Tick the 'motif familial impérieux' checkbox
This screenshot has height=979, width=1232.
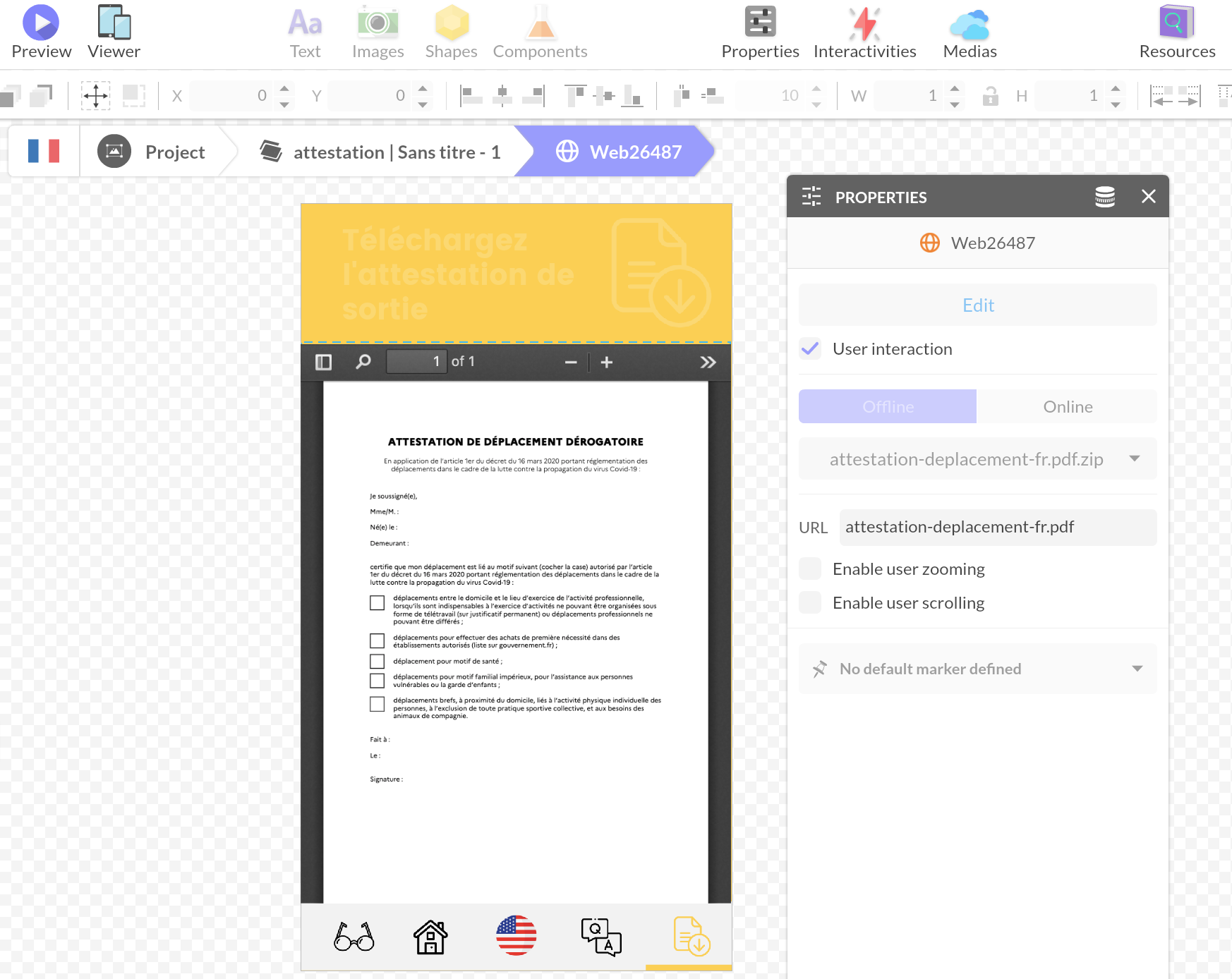(377, 681)
